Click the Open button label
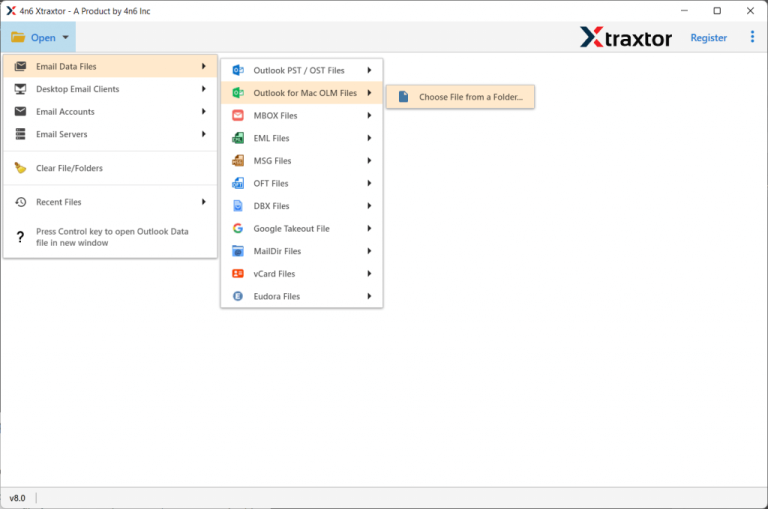 point(43,38)
